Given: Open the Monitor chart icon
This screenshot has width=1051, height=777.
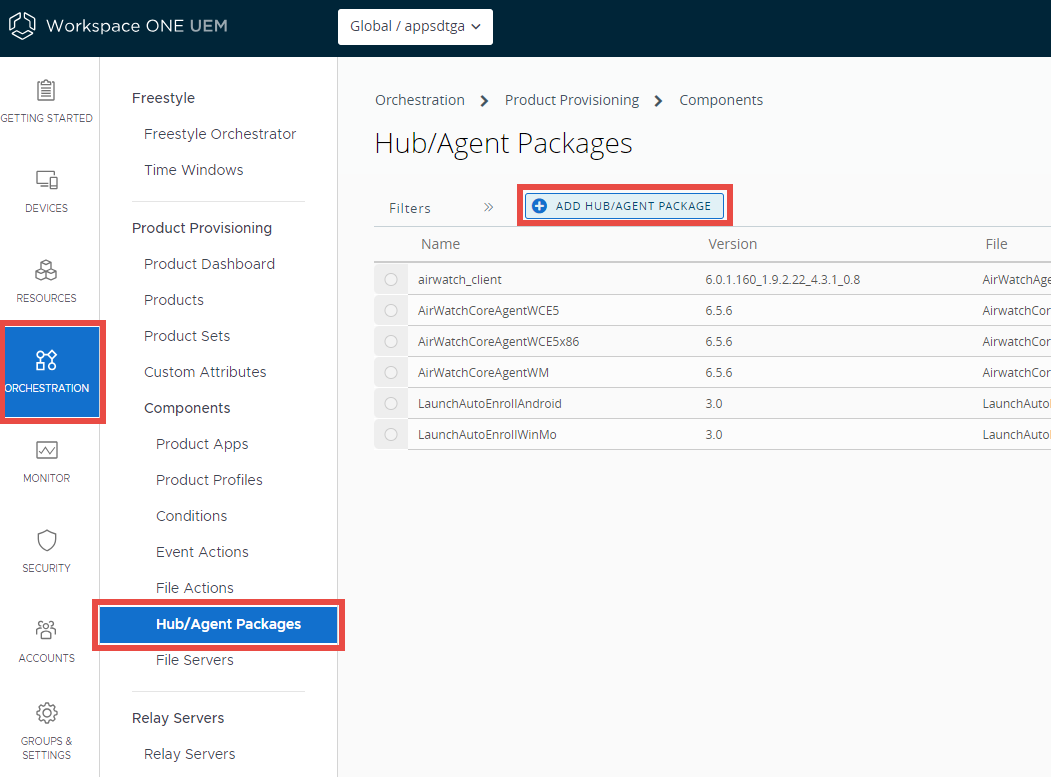Looking at the screenshot, I should coord(46,450).
